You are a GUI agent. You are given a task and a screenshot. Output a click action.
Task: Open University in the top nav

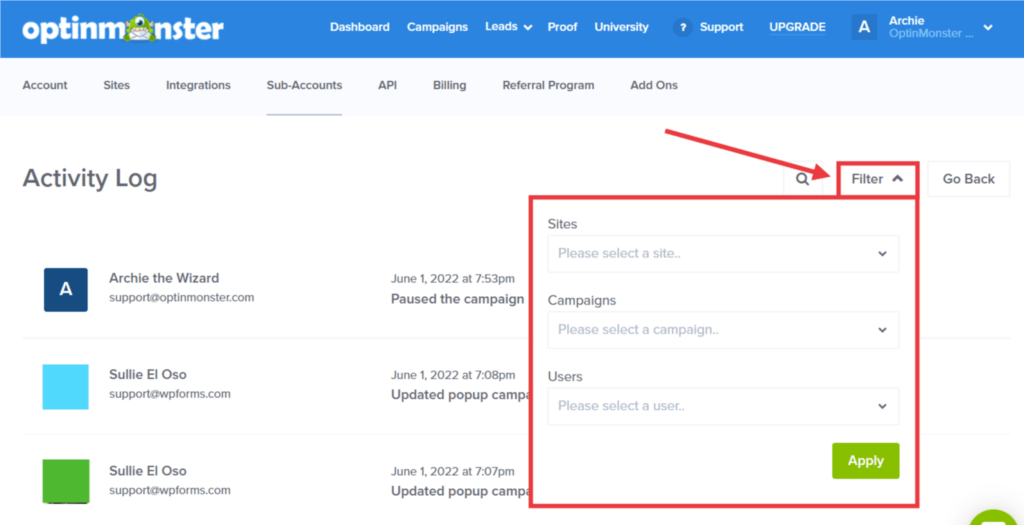621,27
